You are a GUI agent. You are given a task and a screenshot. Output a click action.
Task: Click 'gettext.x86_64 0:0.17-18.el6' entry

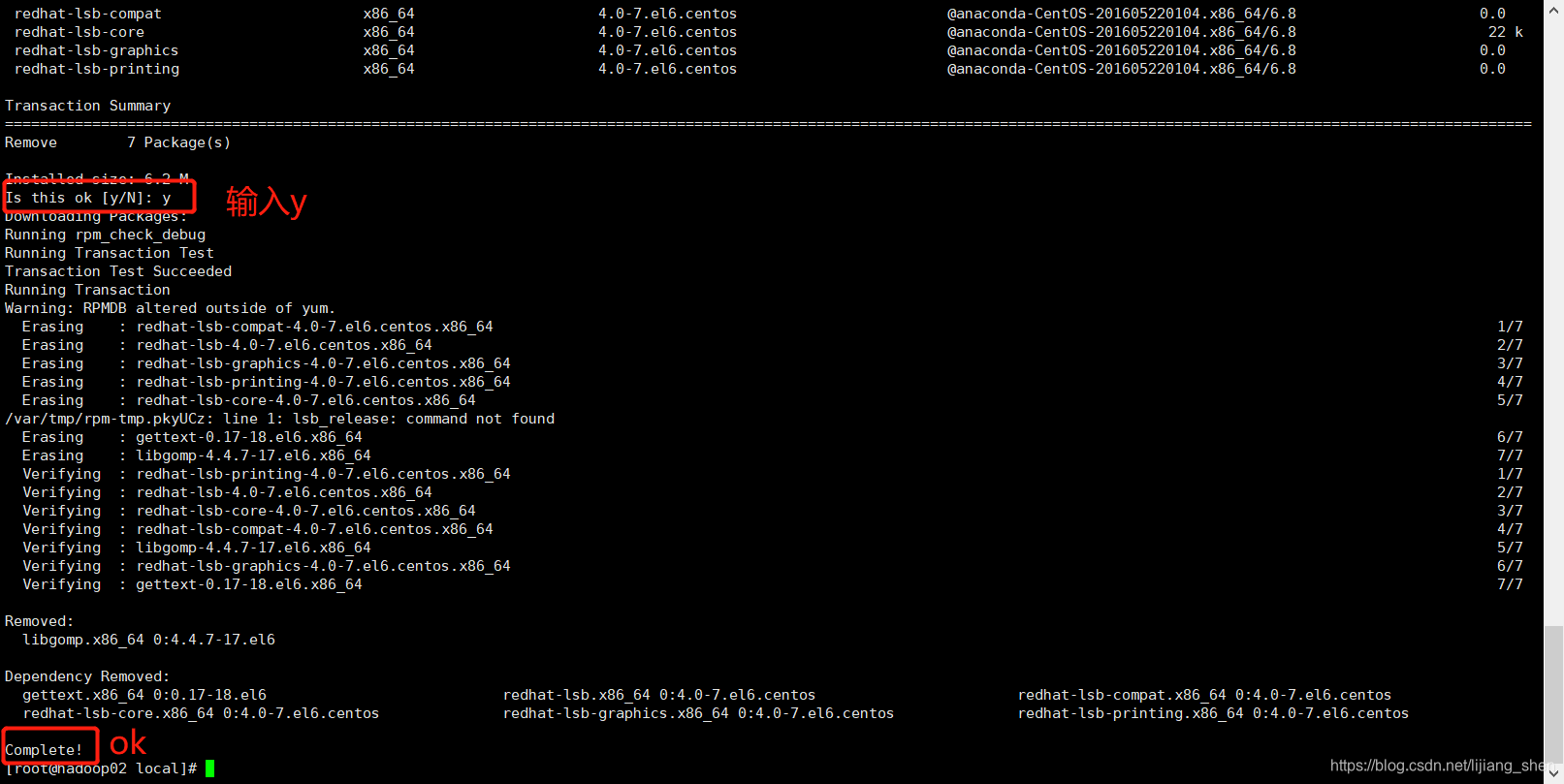click(x=144, y=695)
